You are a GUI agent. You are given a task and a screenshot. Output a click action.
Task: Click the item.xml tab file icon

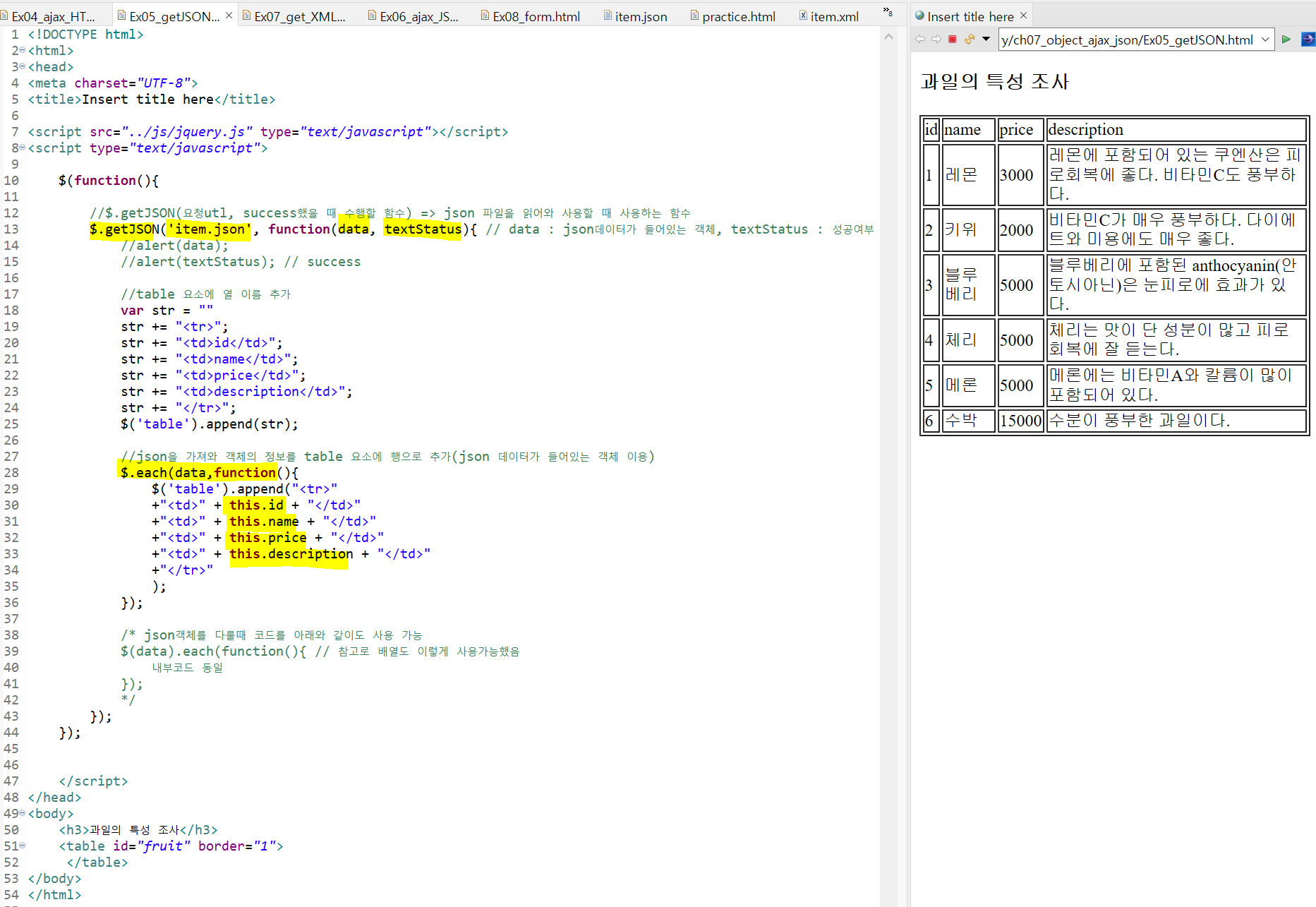pos(803,16)
